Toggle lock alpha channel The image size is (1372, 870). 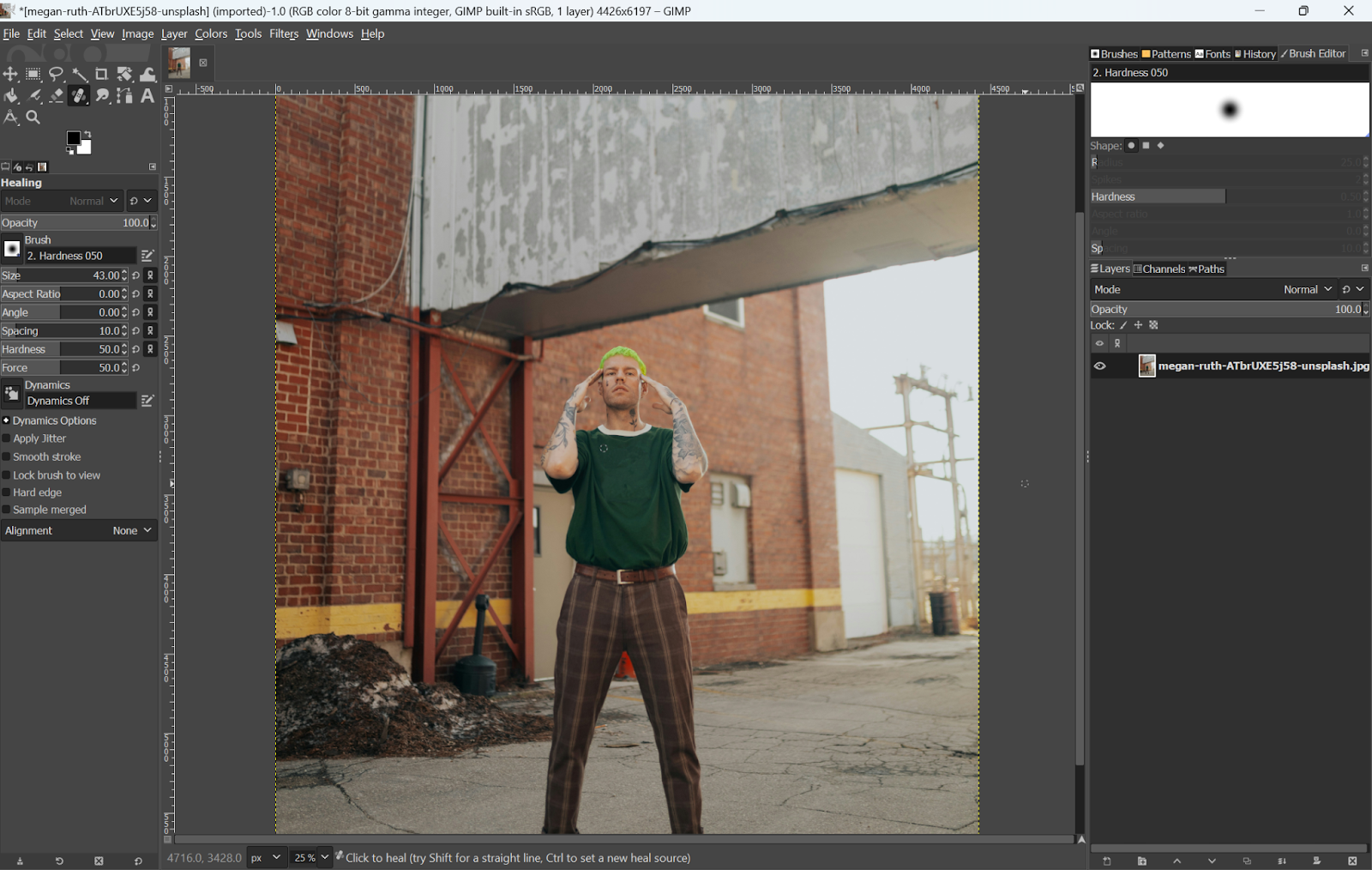[1154, 325]
